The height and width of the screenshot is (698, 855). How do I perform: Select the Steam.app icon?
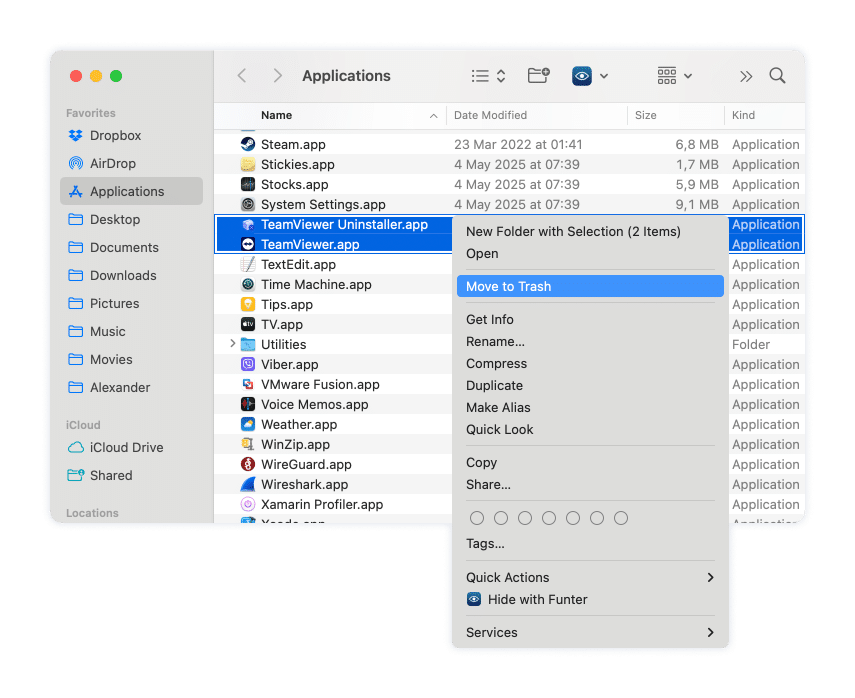coord(248,144)
